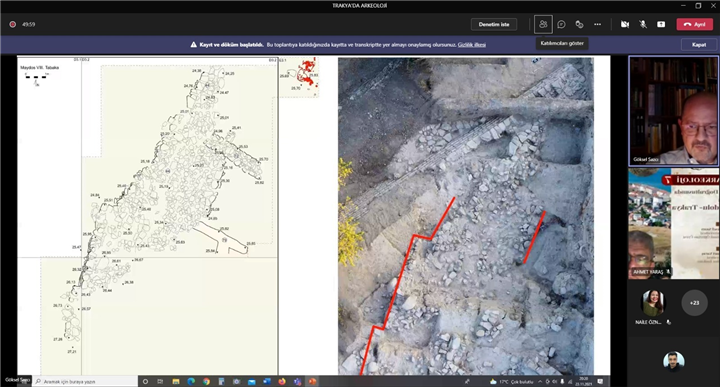Click the aerial excavation photo in slide

tap(466, 216)
